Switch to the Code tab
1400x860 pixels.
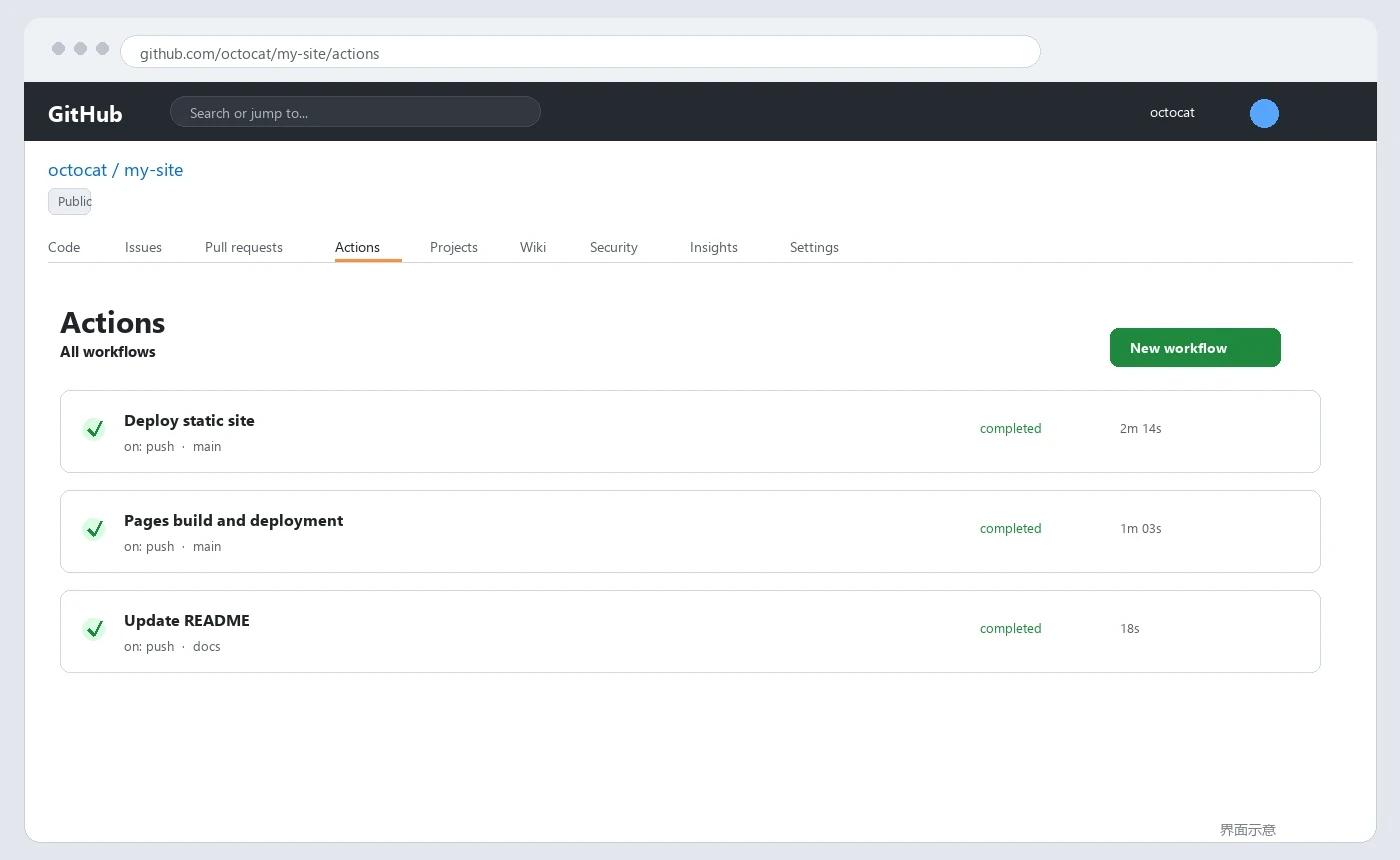click(x=64, y=247)
